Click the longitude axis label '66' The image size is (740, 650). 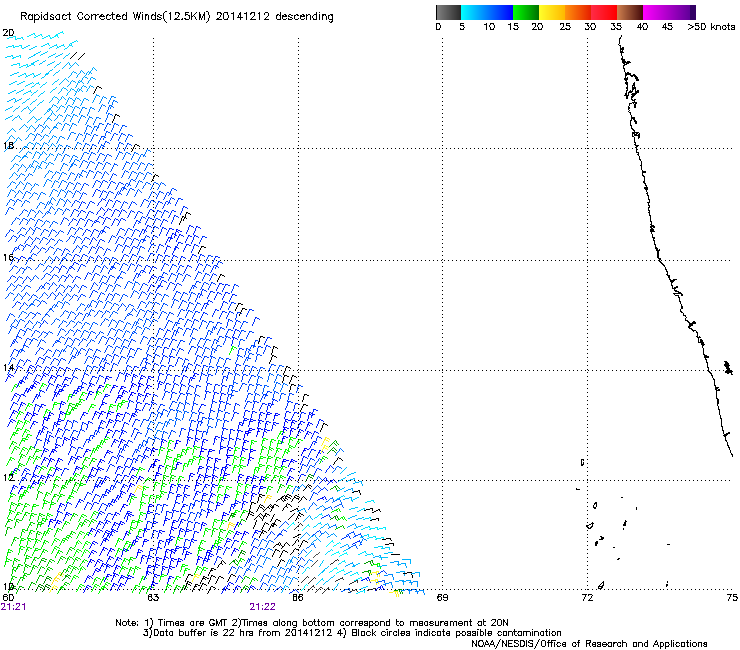pyautogui.click(x=298, y=598)
